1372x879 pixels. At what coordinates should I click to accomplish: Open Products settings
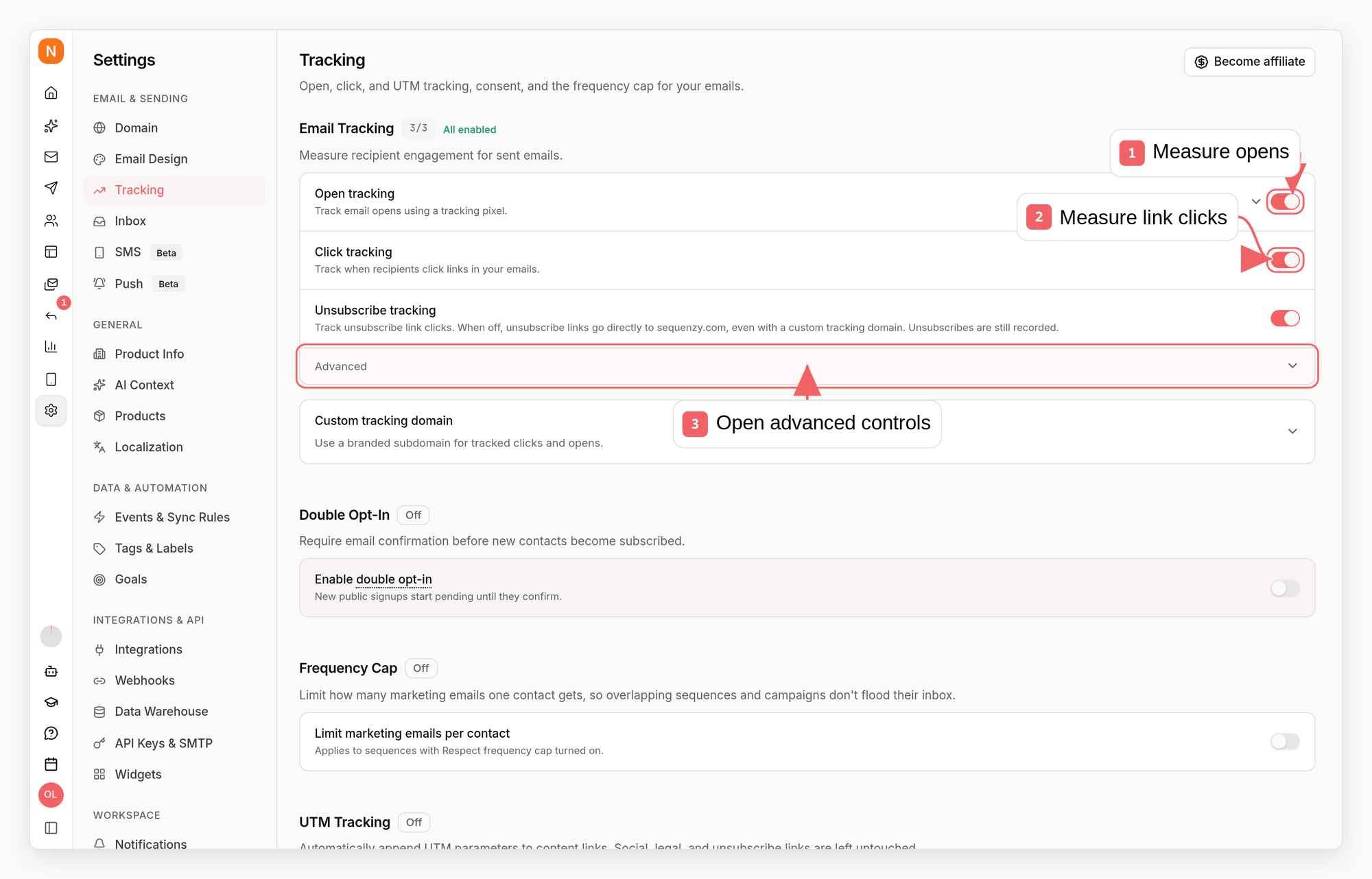point(174,416)
